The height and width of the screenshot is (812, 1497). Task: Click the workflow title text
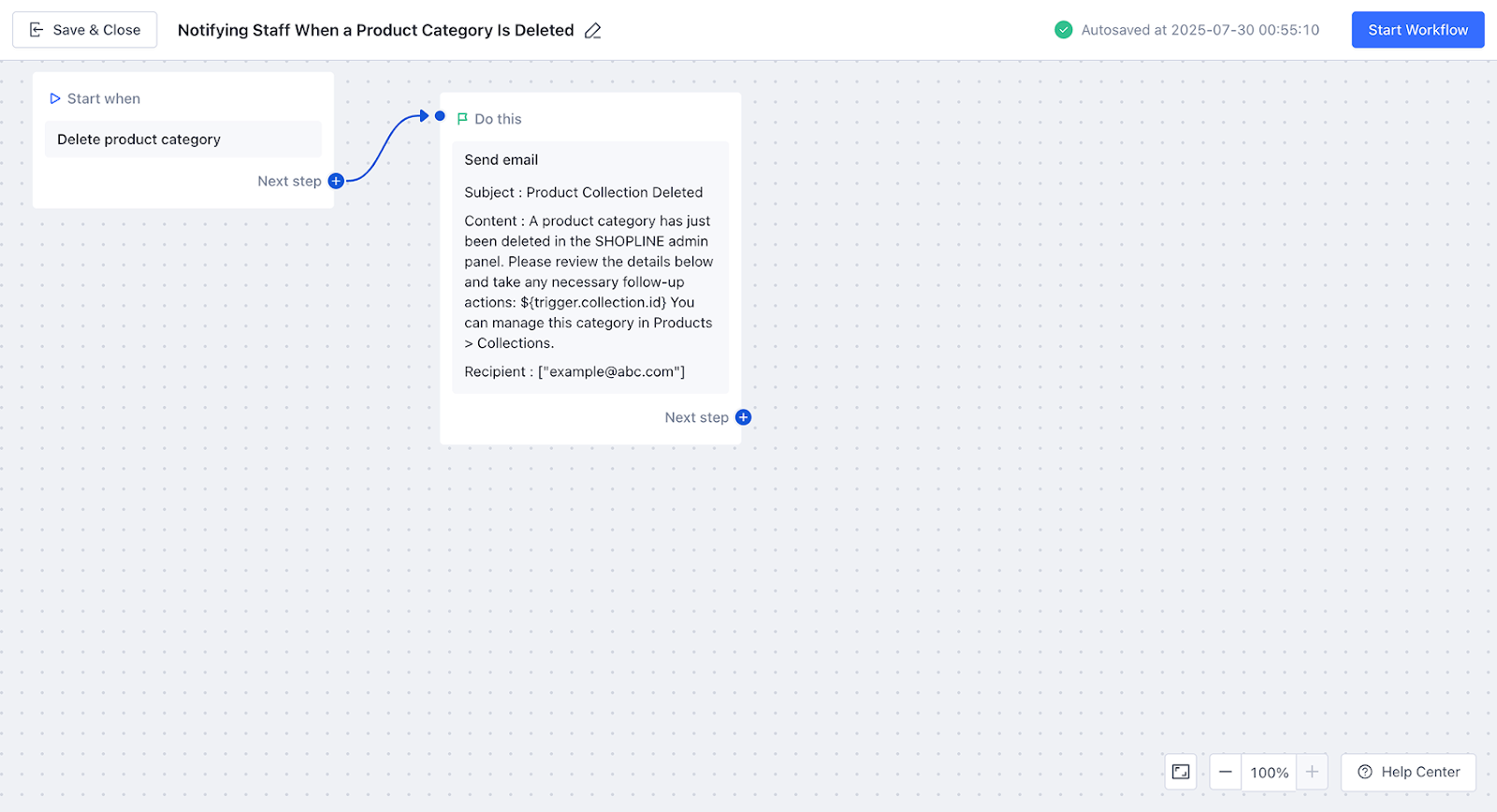tap(375, 30)
